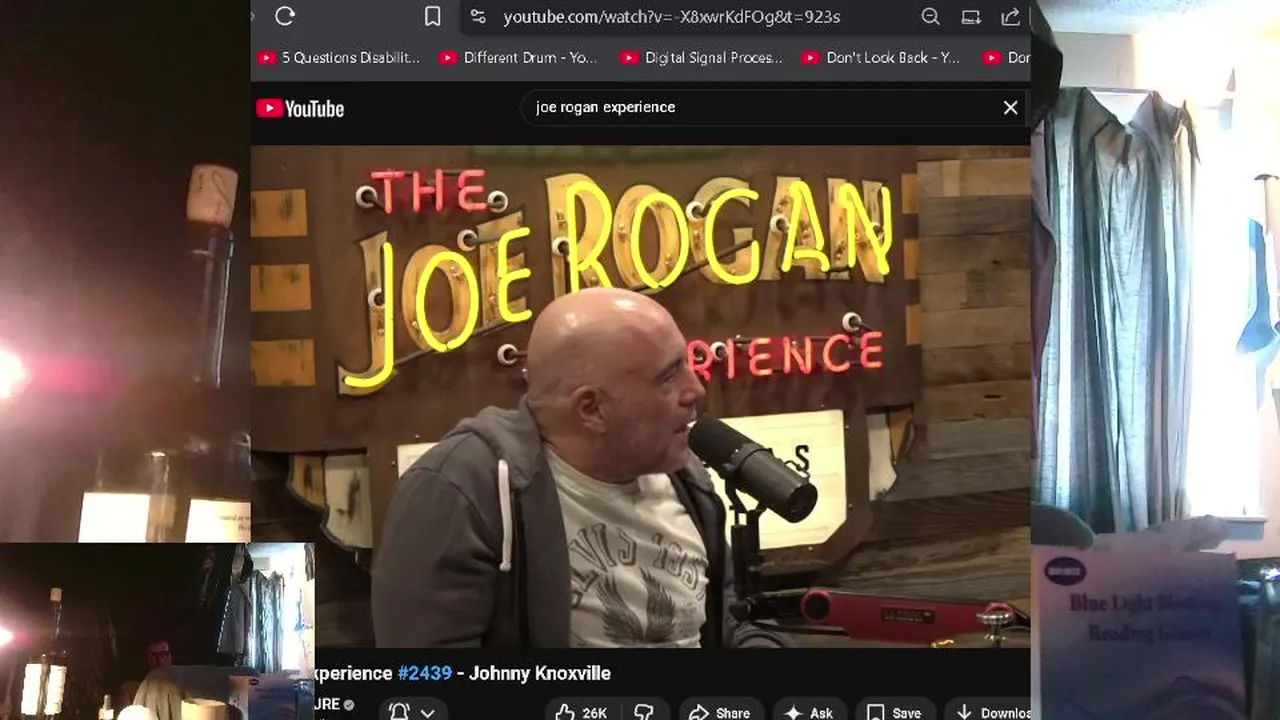Image resolution: width=1280 pixels, height=720 pixels.
Task: Open the "Different Drum - Yo..." bookmark
Action: pyautogui.click(x=519, y=58)
